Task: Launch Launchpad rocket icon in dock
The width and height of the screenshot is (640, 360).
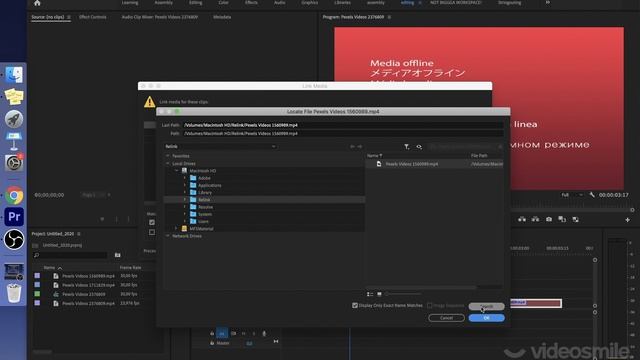Action: click(14, 119)
